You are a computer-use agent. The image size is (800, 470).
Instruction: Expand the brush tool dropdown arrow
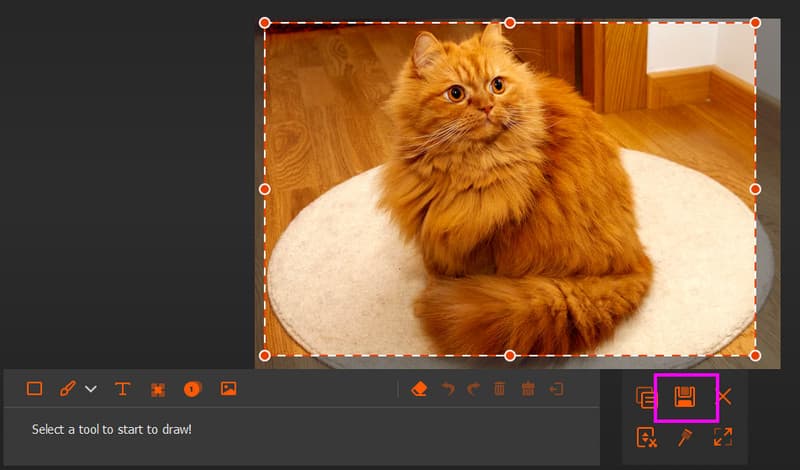(x=91, y=389)
